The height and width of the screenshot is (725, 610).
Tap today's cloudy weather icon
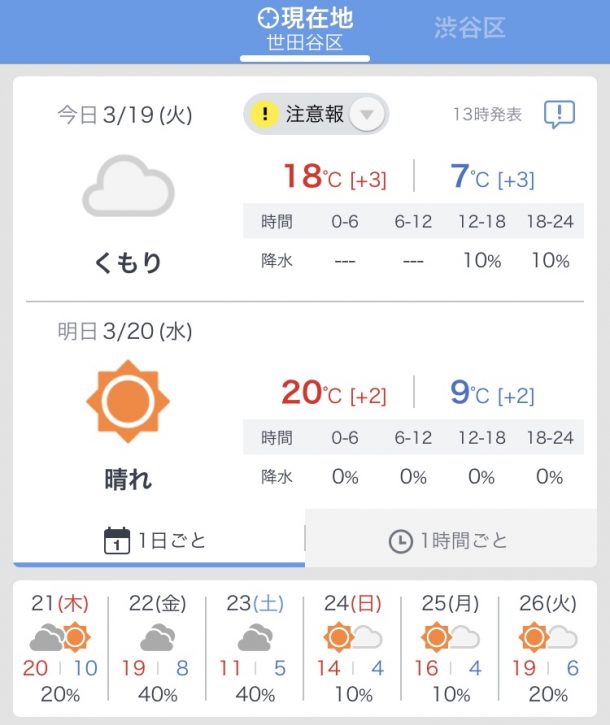pyautogui.click(x=128, y=186)
